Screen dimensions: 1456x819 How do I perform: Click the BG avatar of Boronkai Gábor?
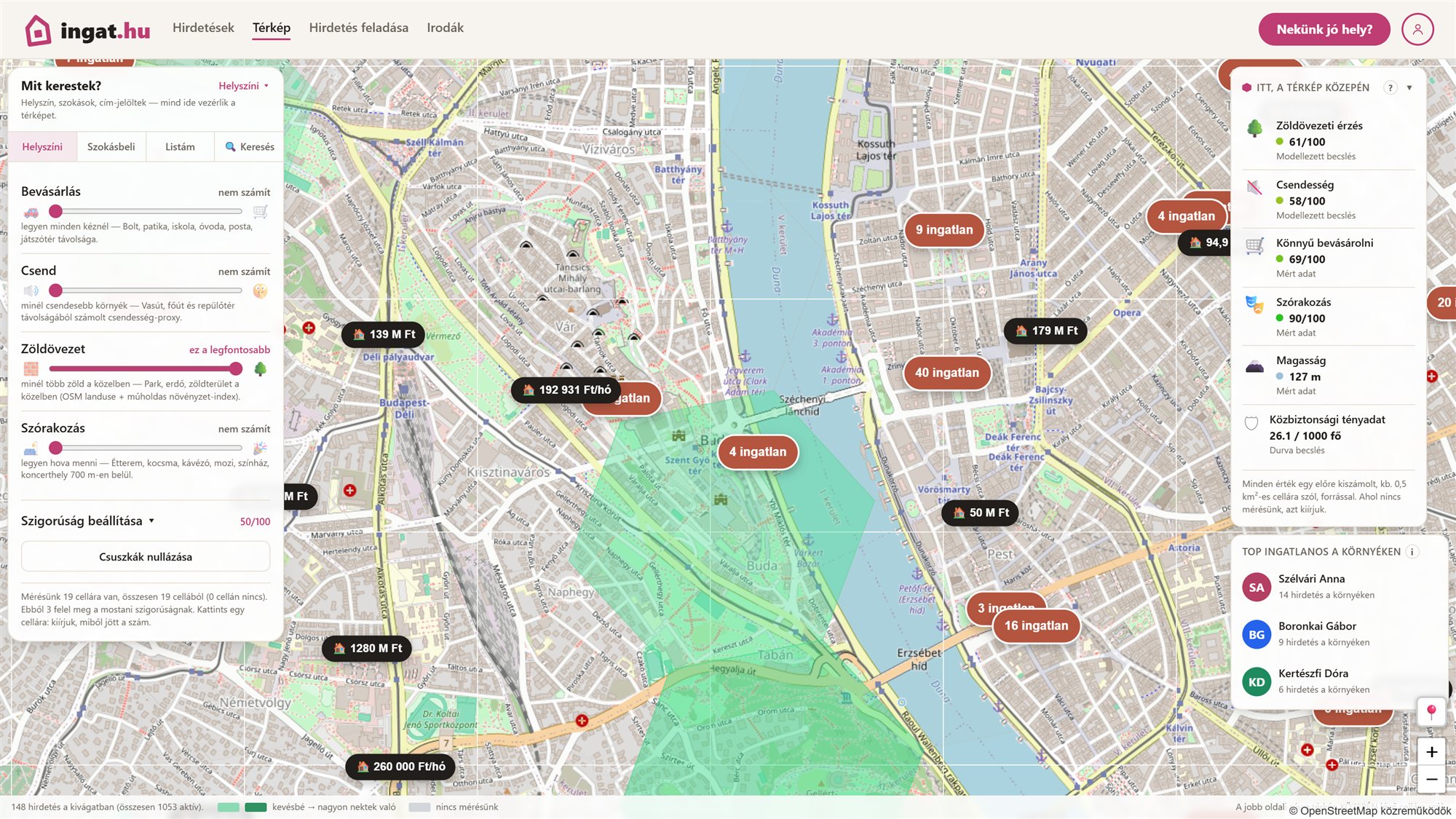[1257, 634]
